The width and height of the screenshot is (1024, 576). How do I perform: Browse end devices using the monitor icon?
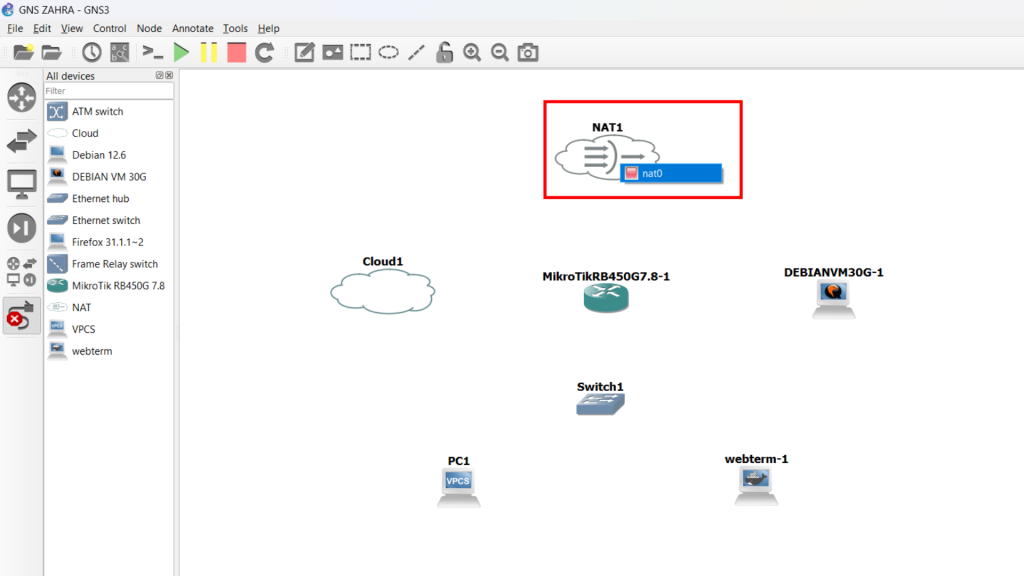point(21,184)
